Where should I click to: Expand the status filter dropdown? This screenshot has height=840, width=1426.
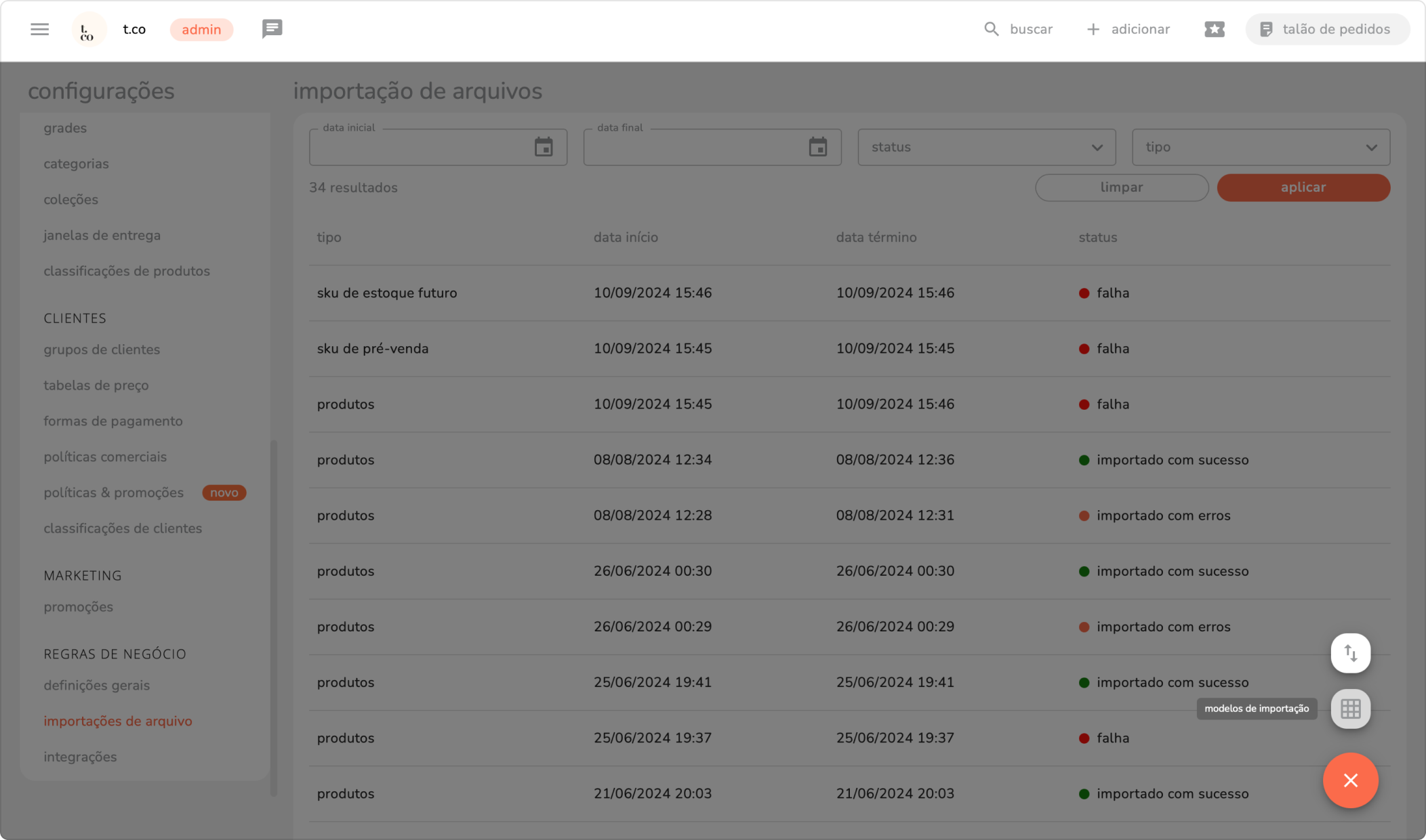coord(986,147)
